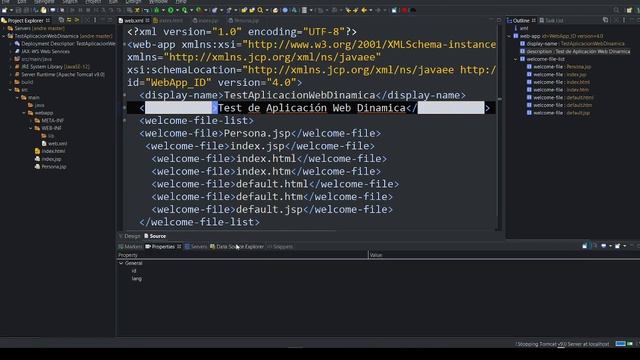This screenshot has height=360, width=640.
Task: Select the lang property row
Action: tap(137, 279)
